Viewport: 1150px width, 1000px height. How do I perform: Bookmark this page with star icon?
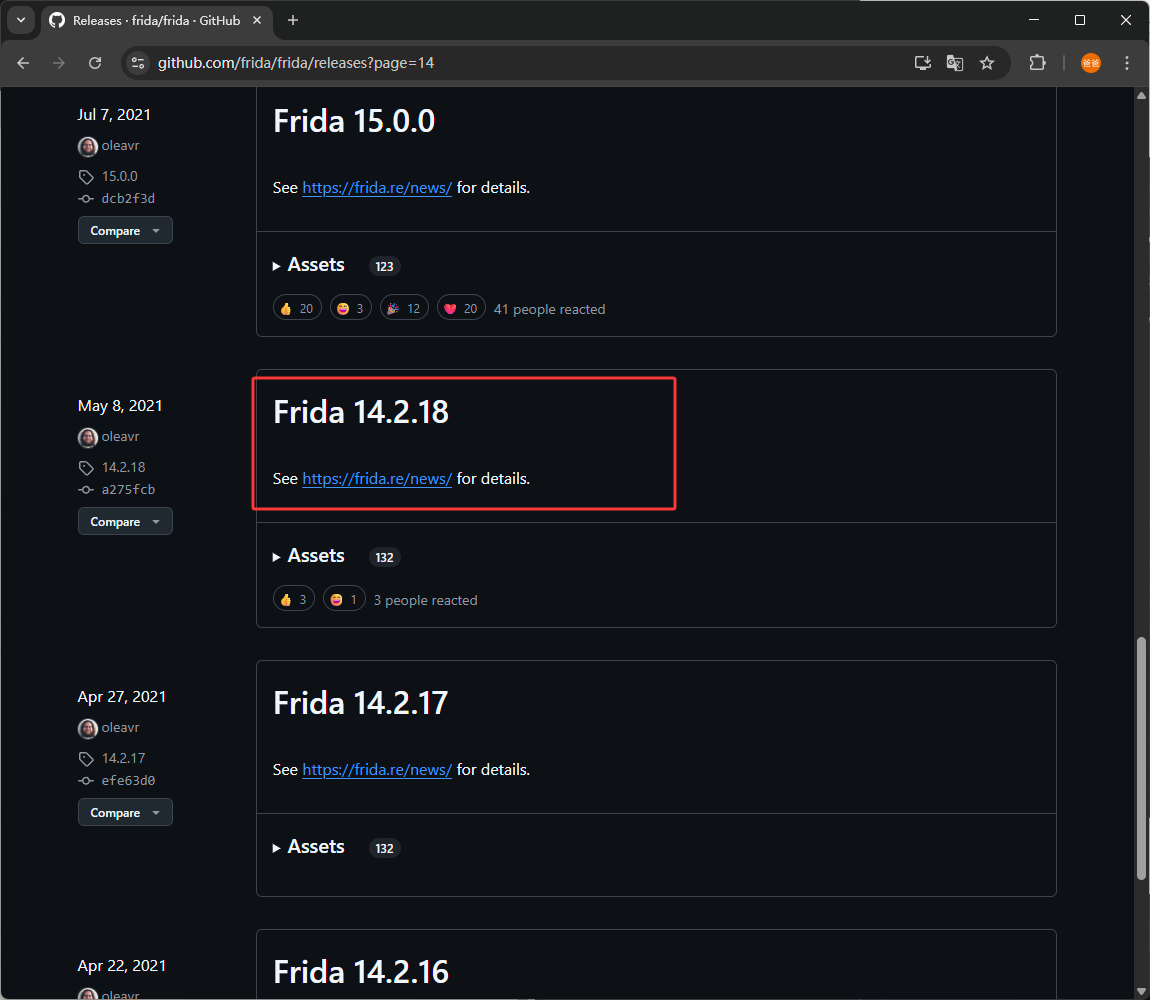tap(987, 63)
